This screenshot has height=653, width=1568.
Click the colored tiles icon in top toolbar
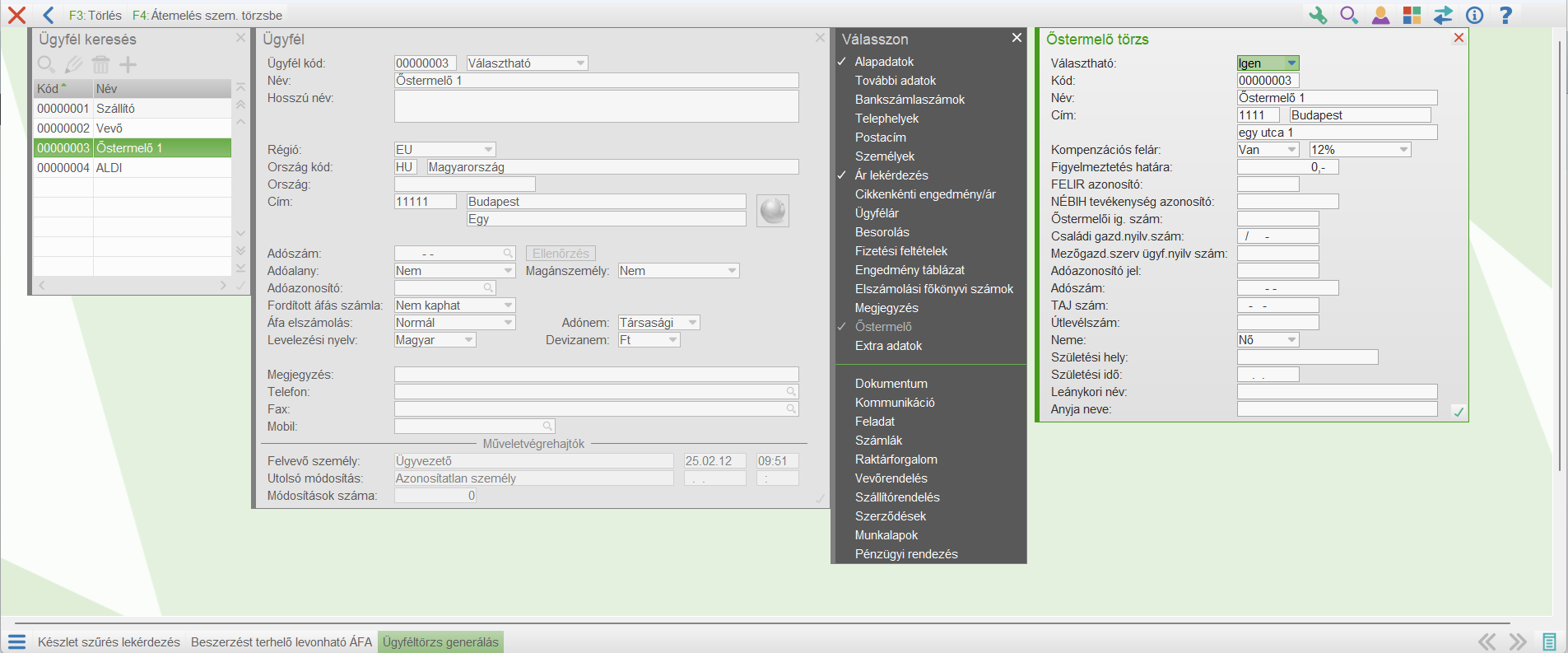click(x=1412, y=15)
